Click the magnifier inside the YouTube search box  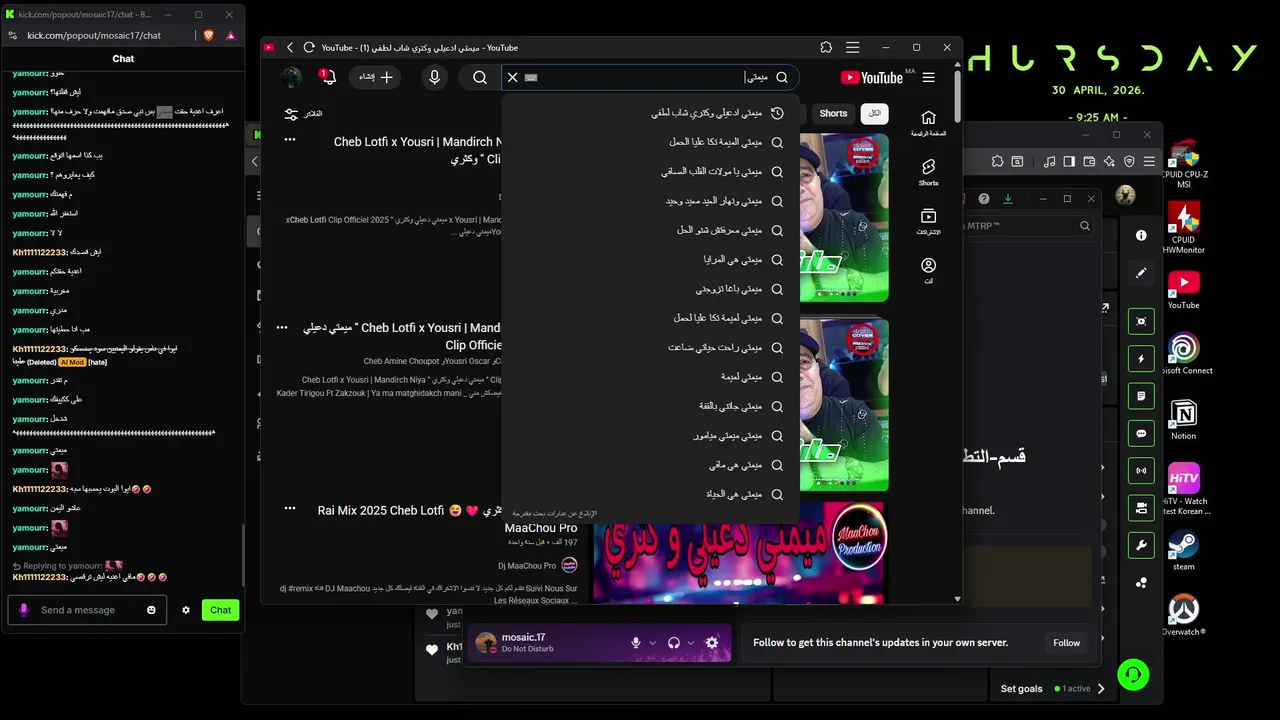click(782, 77)
